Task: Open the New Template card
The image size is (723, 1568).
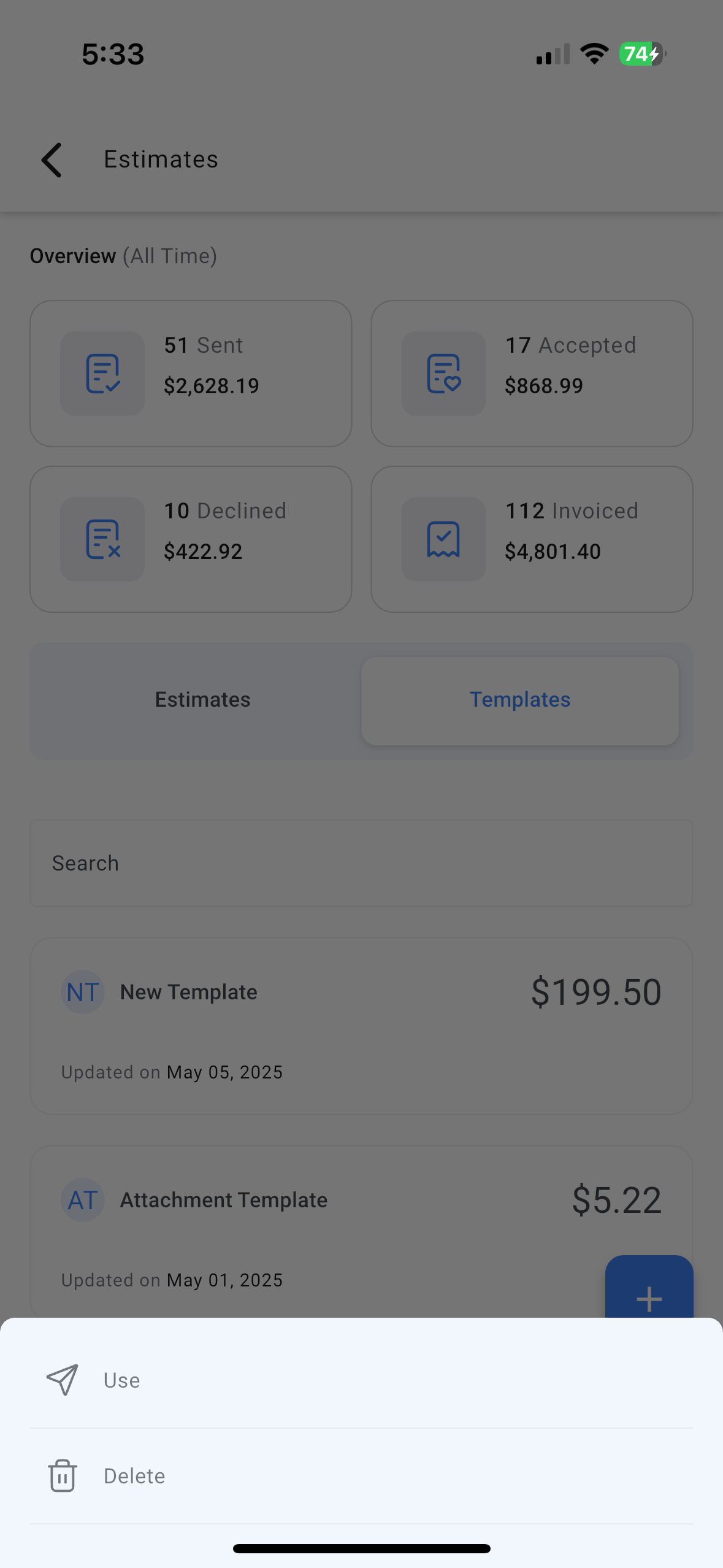Action: point(361,1026)
